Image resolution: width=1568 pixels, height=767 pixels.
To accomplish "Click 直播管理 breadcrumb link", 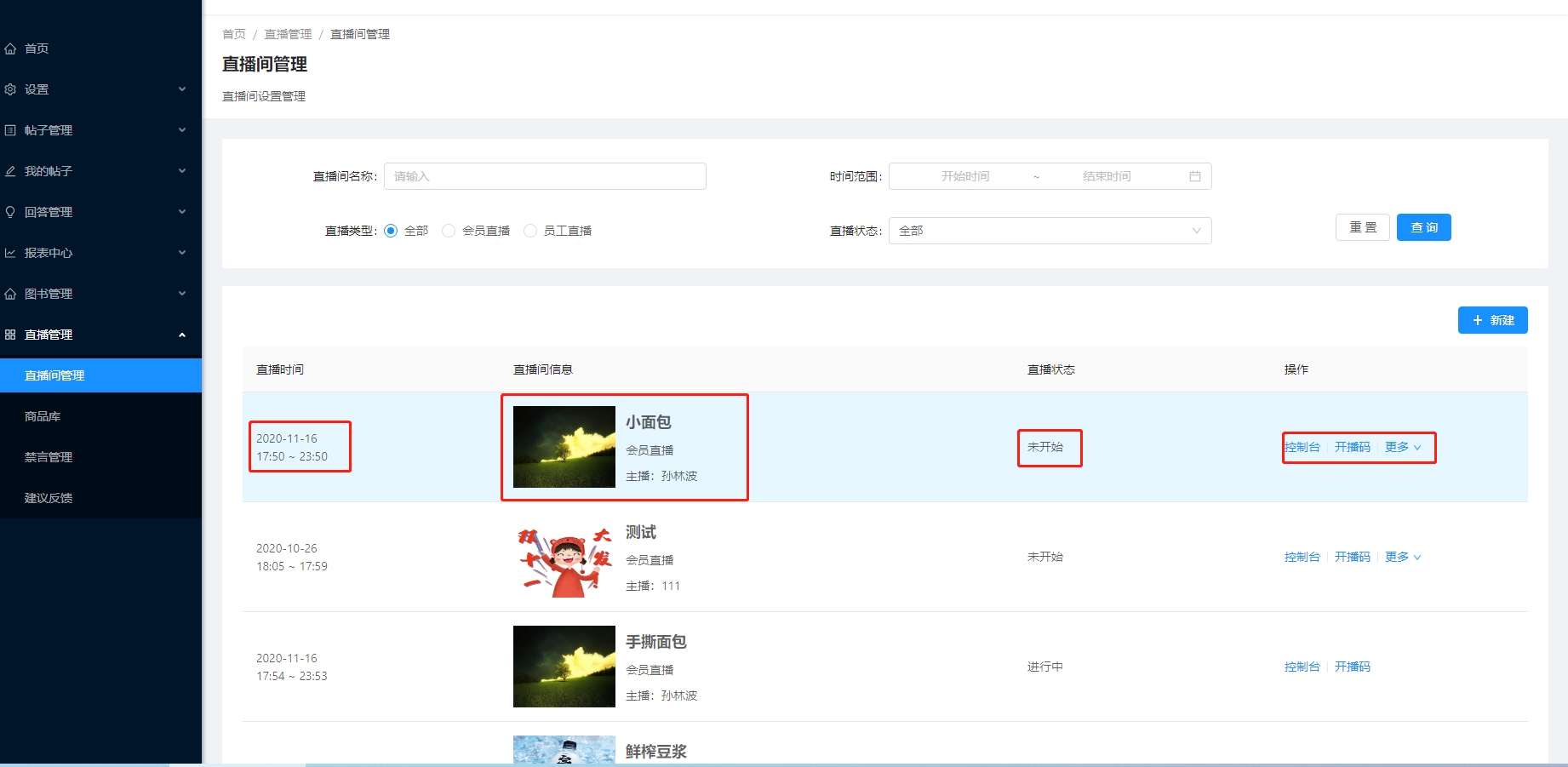I will 288,34.
